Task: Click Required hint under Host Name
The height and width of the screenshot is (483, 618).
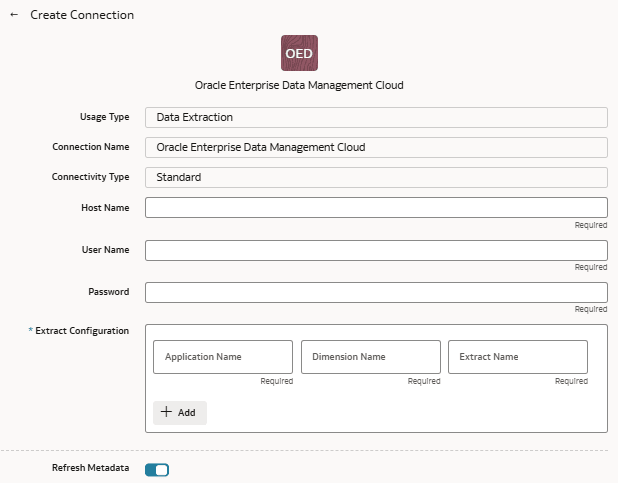Action: pyautogui.click(x=591, y=225)
